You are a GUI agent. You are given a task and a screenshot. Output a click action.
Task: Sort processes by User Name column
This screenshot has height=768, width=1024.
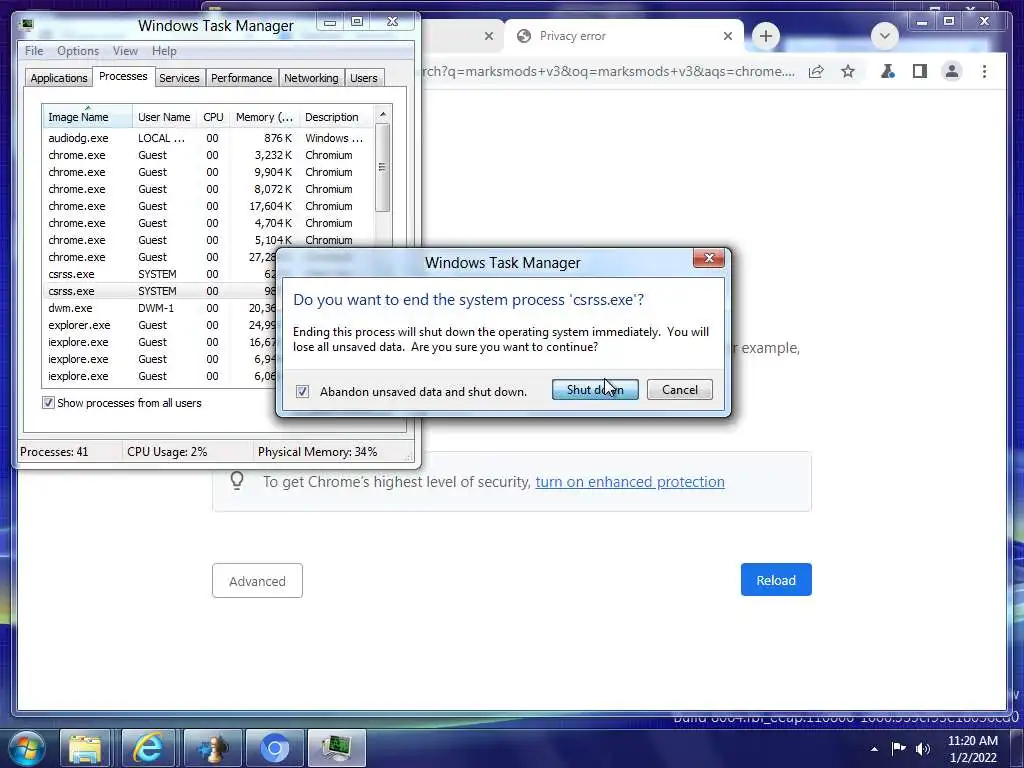click(164, 117)
